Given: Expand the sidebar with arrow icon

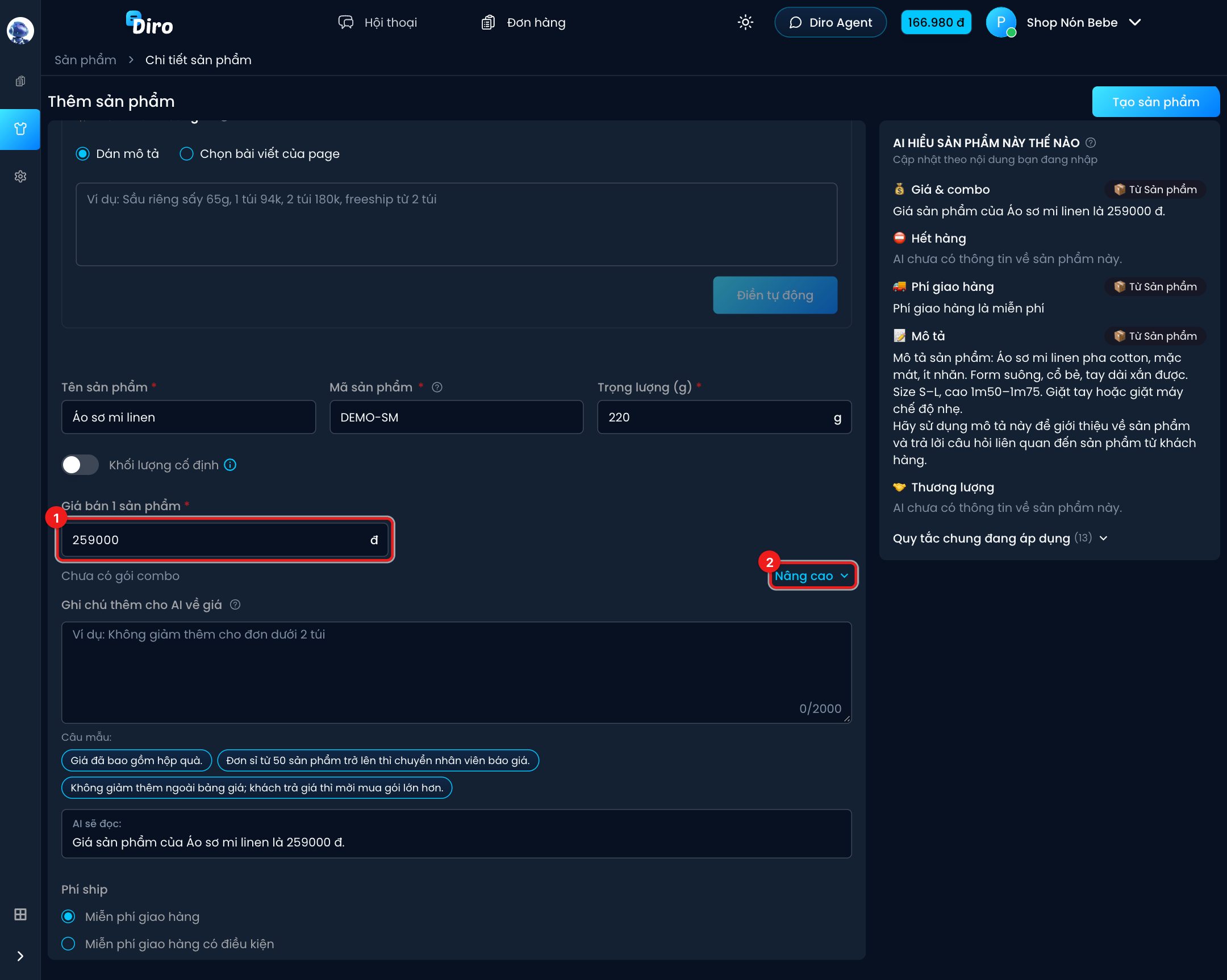Looking at the screenshot, I should (x=20, y=956).
